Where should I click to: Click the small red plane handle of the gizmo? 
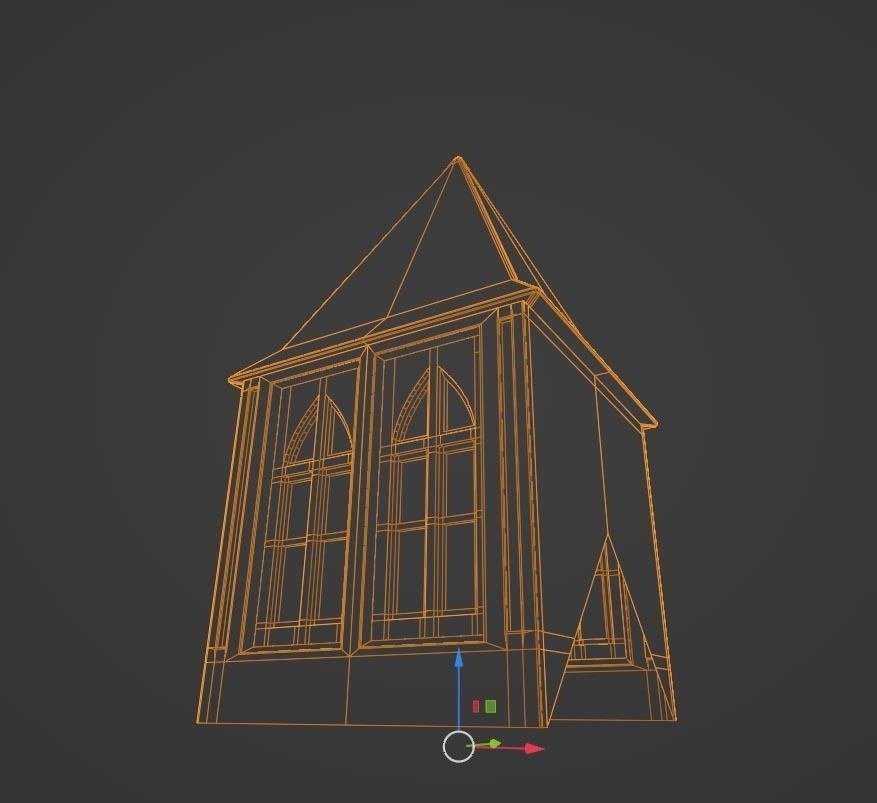point(476,706)
